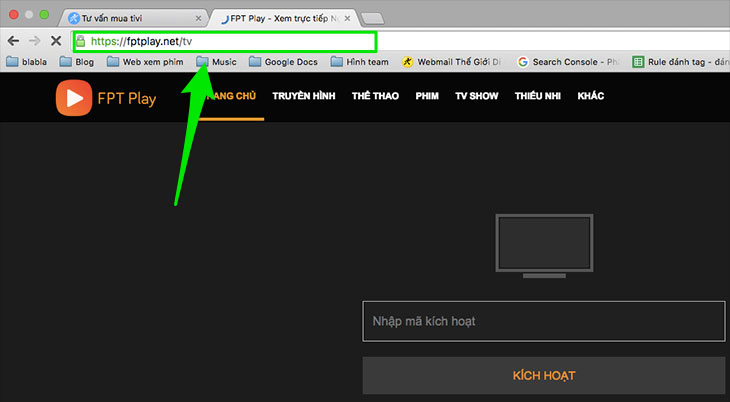Open a new browser tab
The width and height of the screenshot is (730, 402).
tap(372, 18)
